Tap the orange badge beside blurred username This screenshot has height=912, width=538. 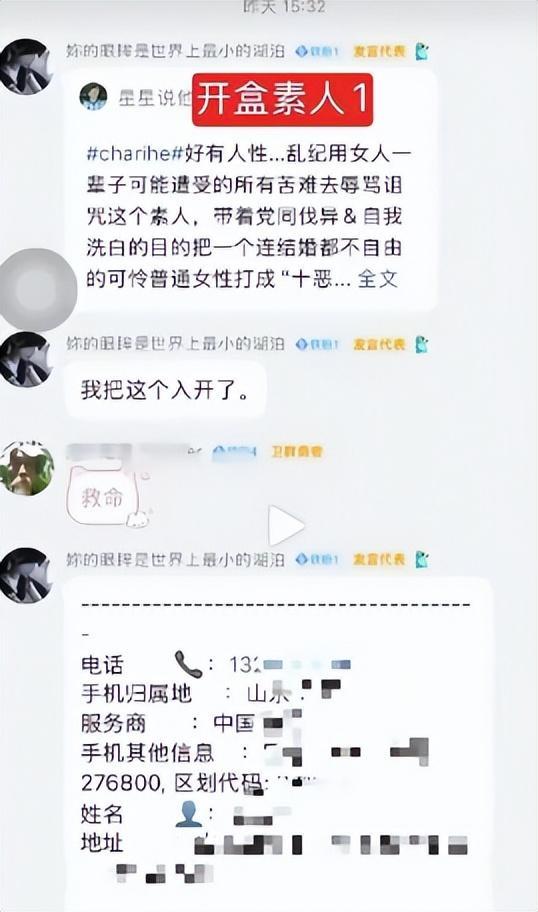pos(297,451)
